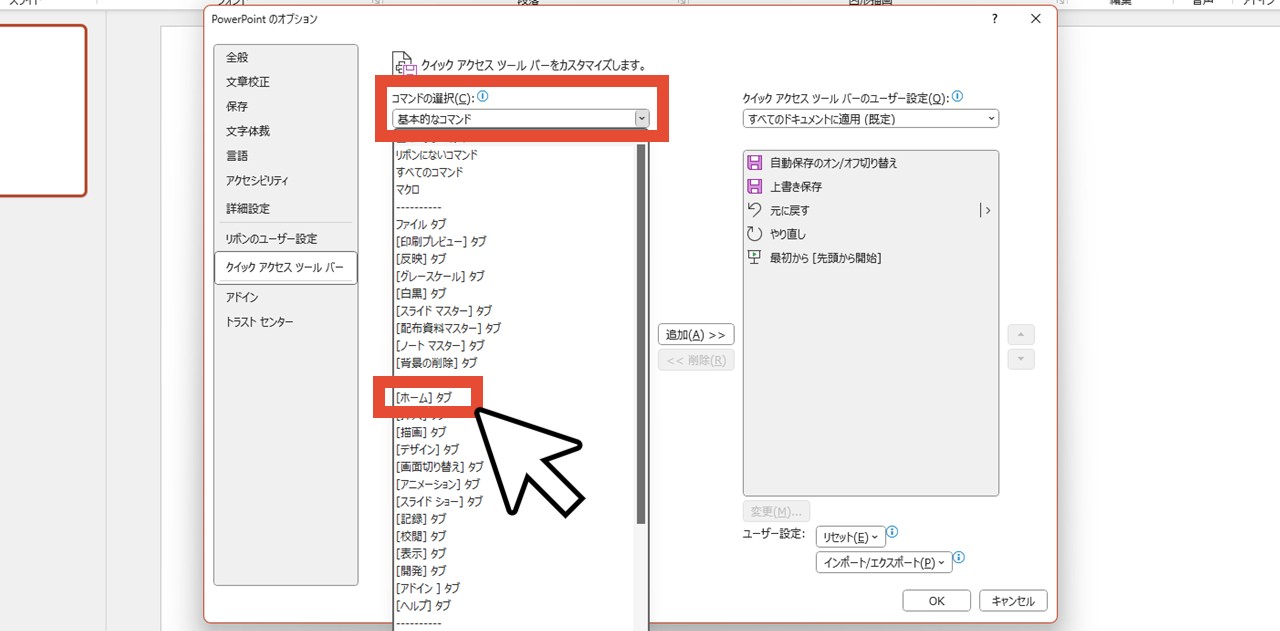Viewport: 1280px width, 631px height.
Task: Click the 元に戻す undo icon
Action: tap(755, 210)
